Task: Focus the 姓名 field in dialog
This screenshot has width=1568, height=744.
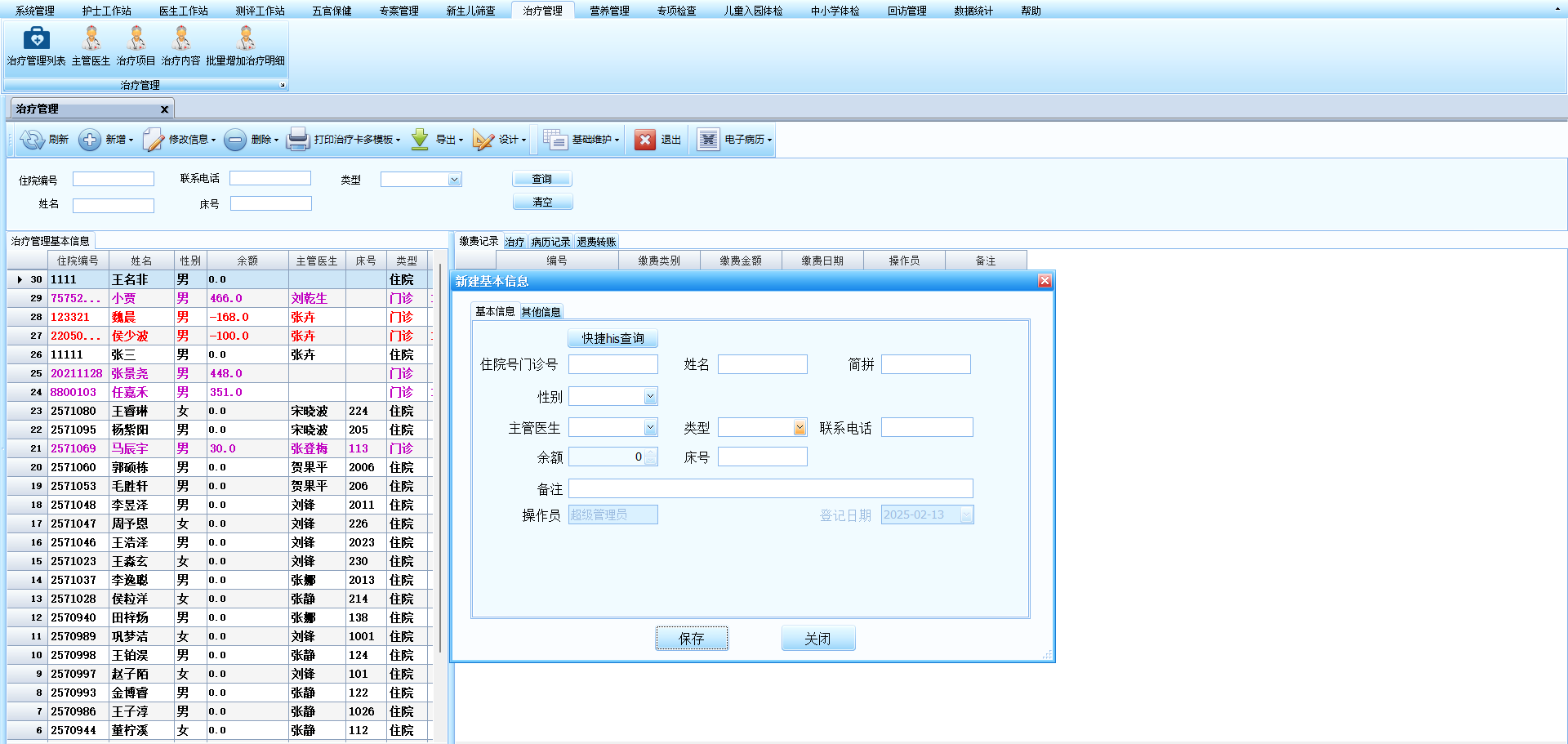Action: click(763, 364)
